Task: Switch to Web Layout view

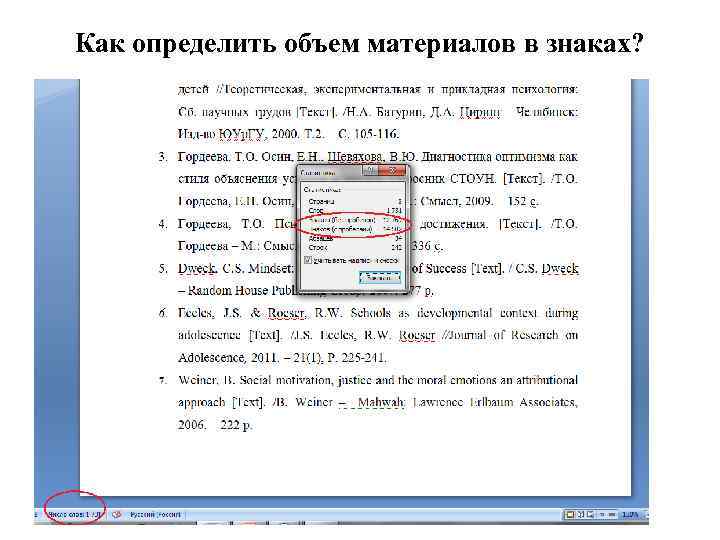Action: coord(591,515)
